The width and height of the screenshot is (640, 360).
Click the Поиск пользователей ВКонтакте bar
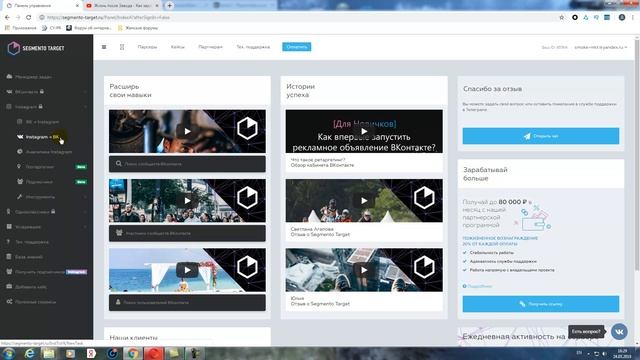(x=187, y=302)
